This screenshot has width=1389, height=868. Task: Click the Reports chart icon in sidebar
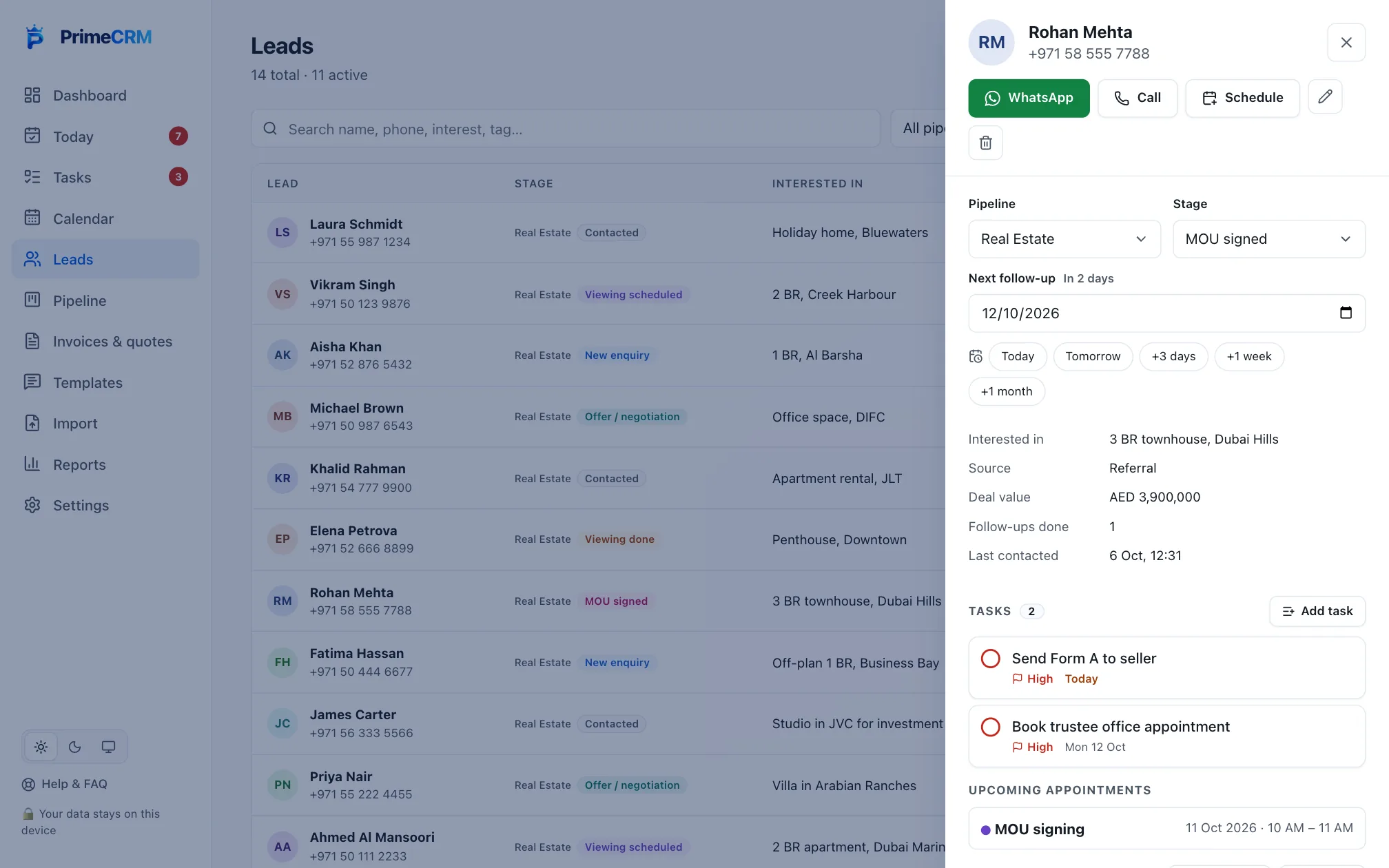(x=32, y=464)
